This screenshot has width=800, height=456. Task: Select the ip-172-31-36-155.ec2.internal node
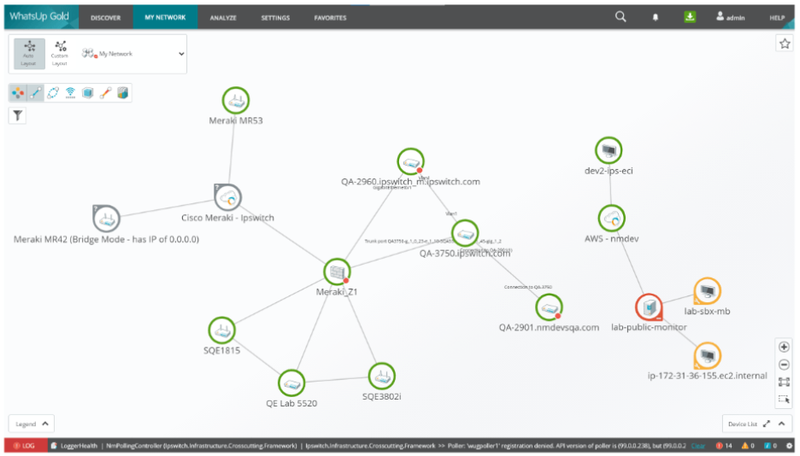[x=707, y=356]
